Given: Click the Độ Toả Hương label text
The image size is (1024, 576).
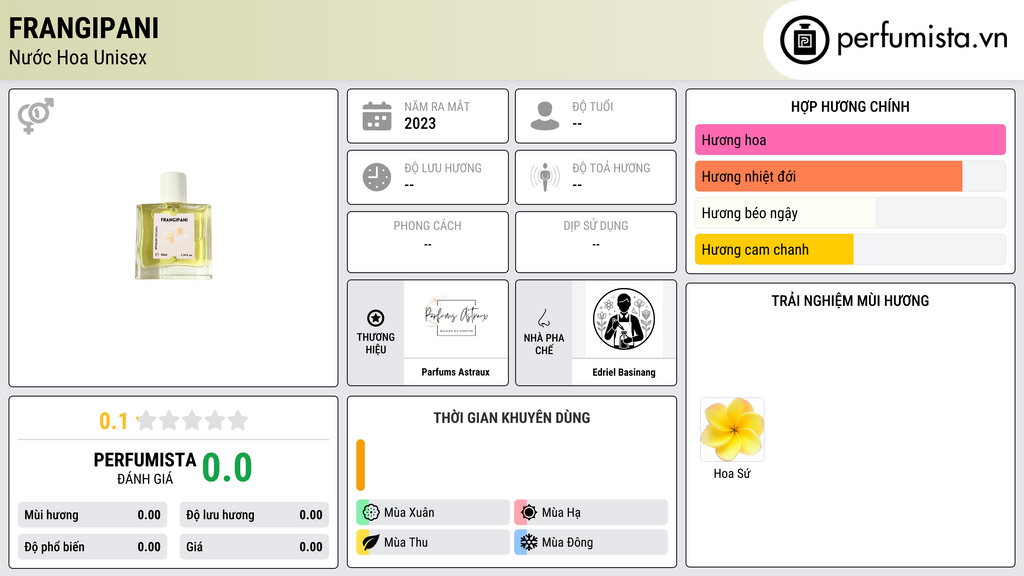Looking at the screenshot, I should coord(611,168).
